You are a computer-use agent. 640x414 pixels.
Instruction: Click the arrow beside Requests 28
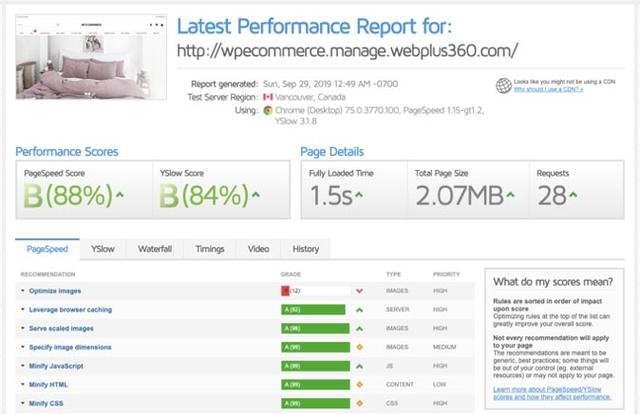tap(573, 195)
